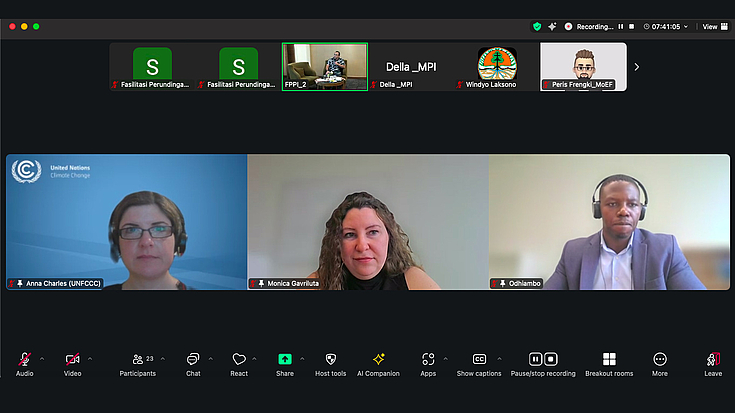The width and height of the screenshot is (735, 413).
Task: Open the More options menu
Action: pos(659,360)
